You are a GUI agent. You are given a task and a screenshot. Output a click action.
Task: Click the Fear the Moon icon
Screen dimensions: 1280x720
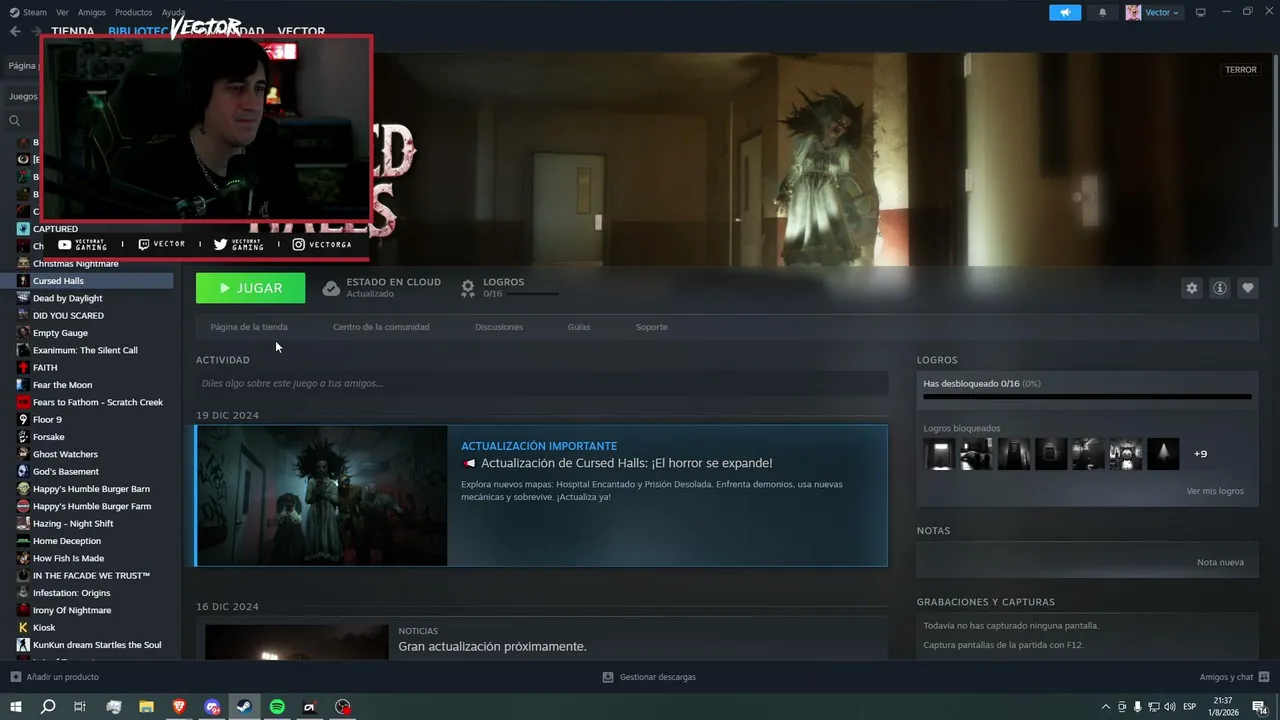(23, 385)
